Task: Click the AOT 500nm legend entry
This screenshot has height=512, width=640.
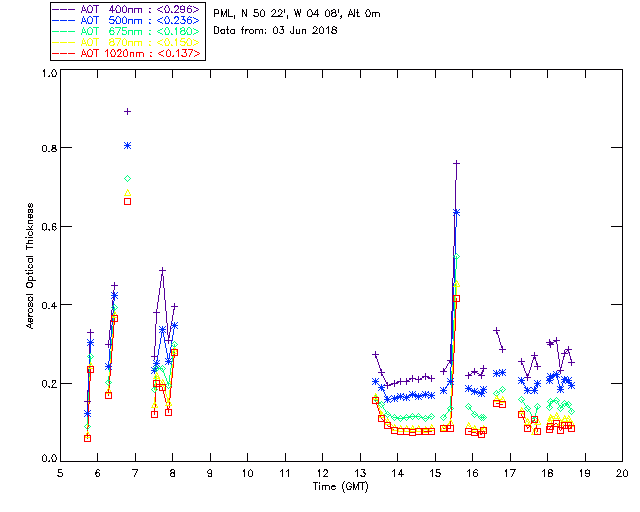Action: (127, 20)
